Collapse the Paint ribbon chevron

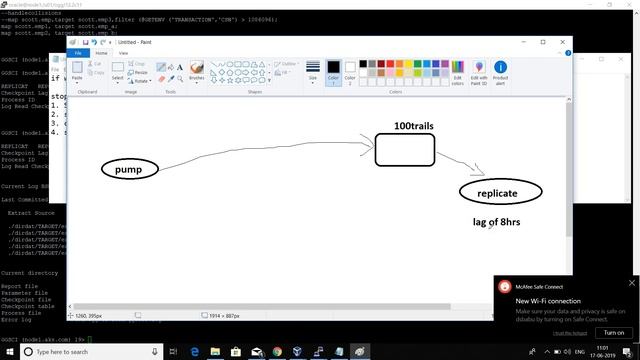559,53
